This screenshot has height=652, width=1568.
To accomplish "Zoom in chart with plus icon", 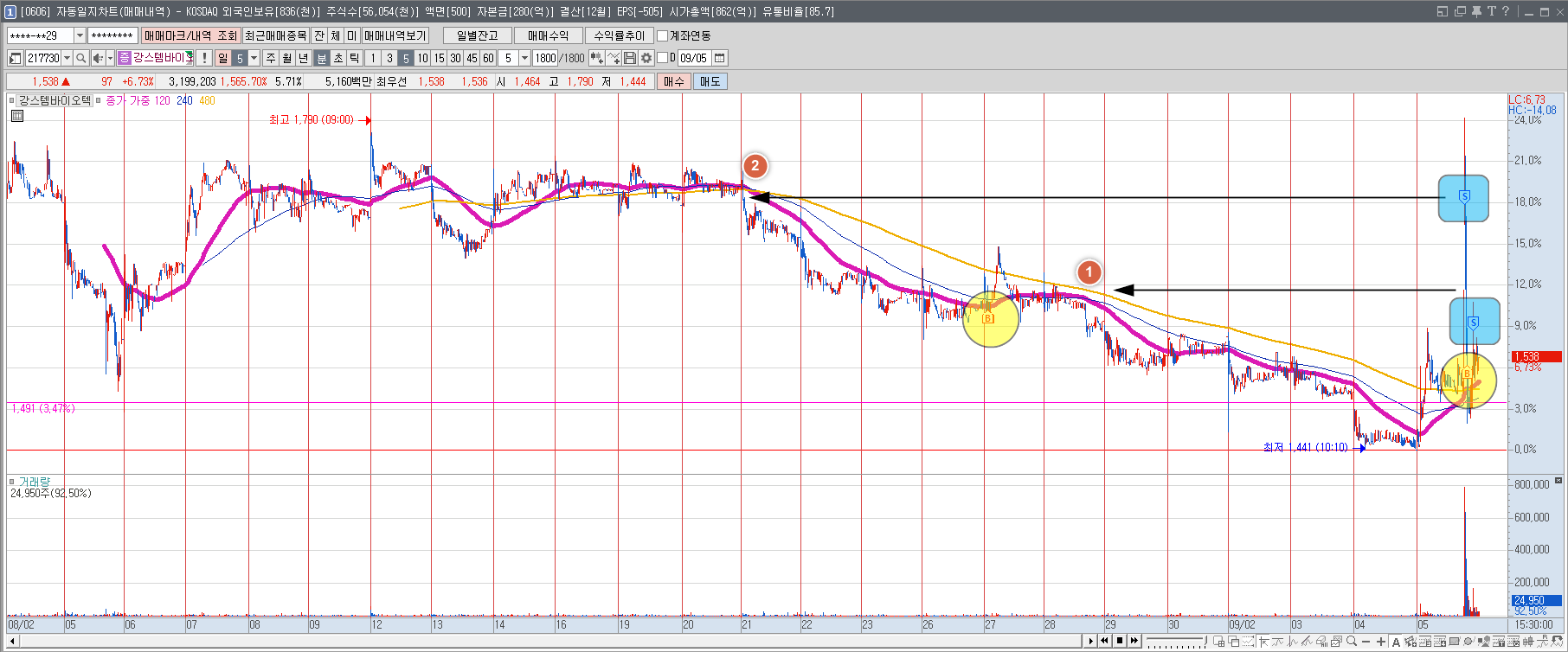I will 1381,642.
